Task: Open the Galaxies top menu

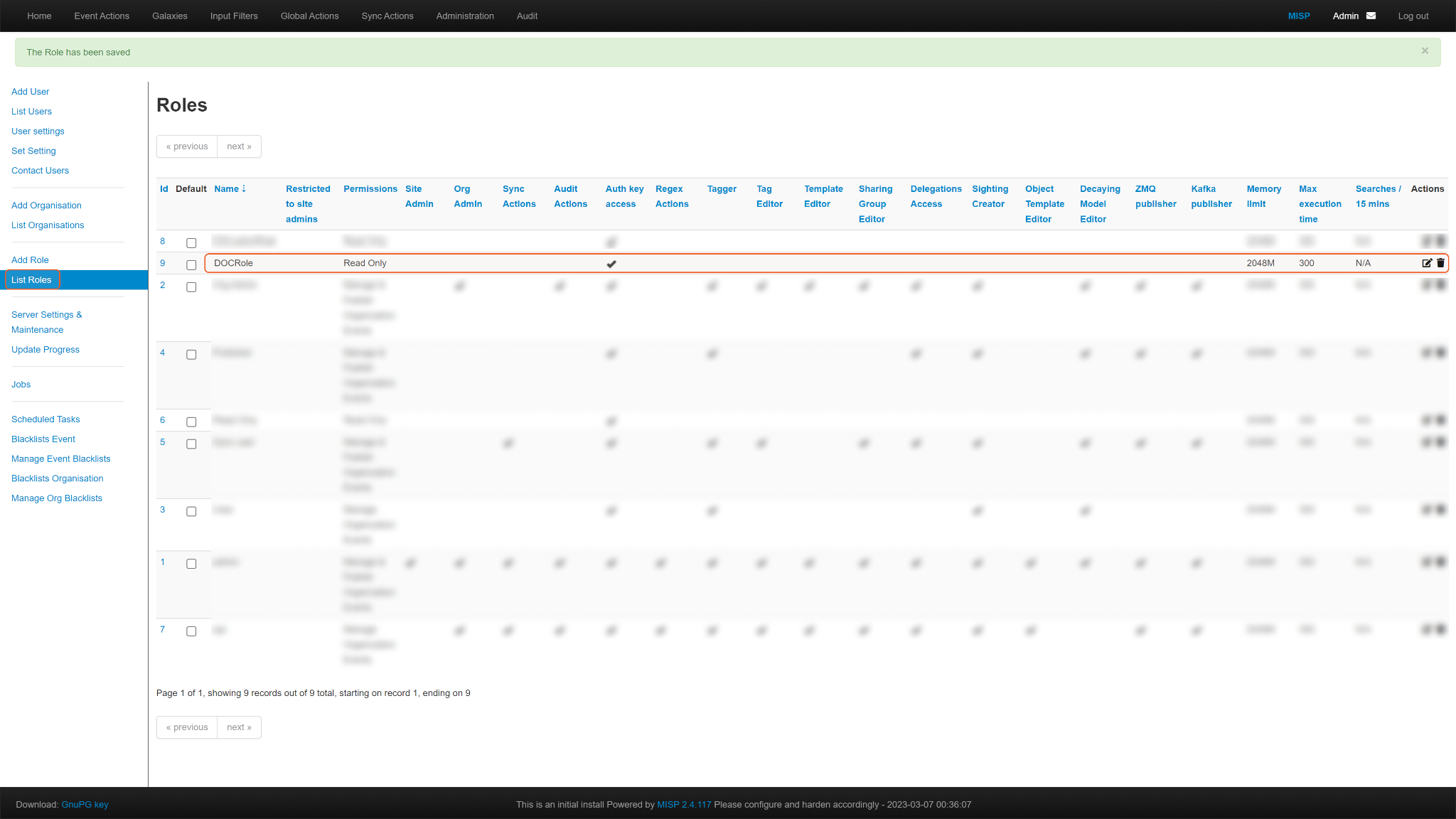Action: (169, 16)
